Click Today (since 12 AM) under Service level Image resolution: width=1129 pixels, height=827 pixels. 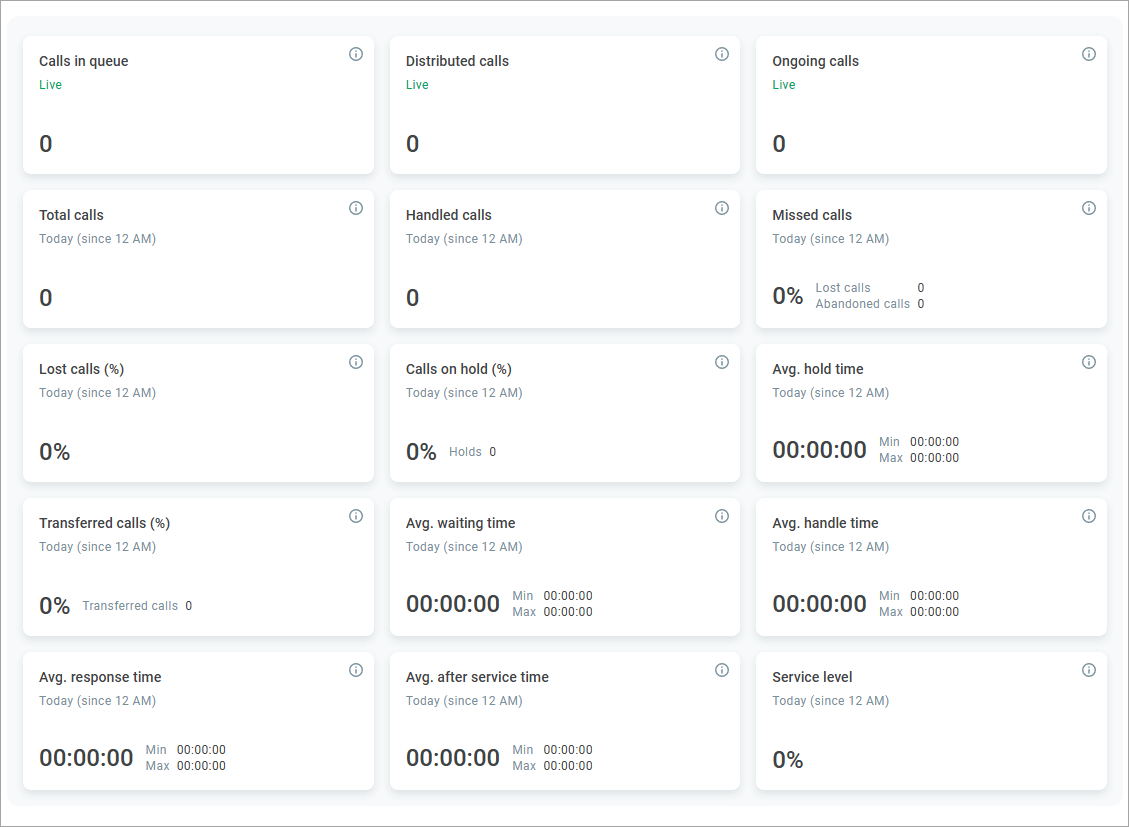830,701
